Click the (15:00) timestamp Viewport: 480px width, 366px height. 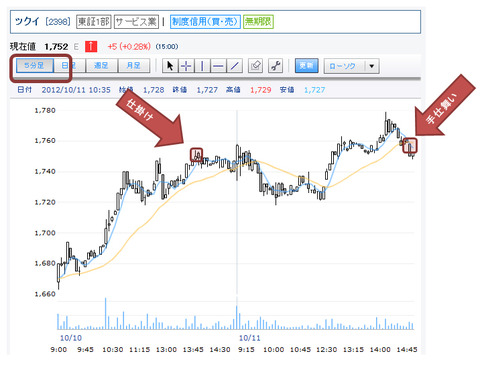(167, 47)
